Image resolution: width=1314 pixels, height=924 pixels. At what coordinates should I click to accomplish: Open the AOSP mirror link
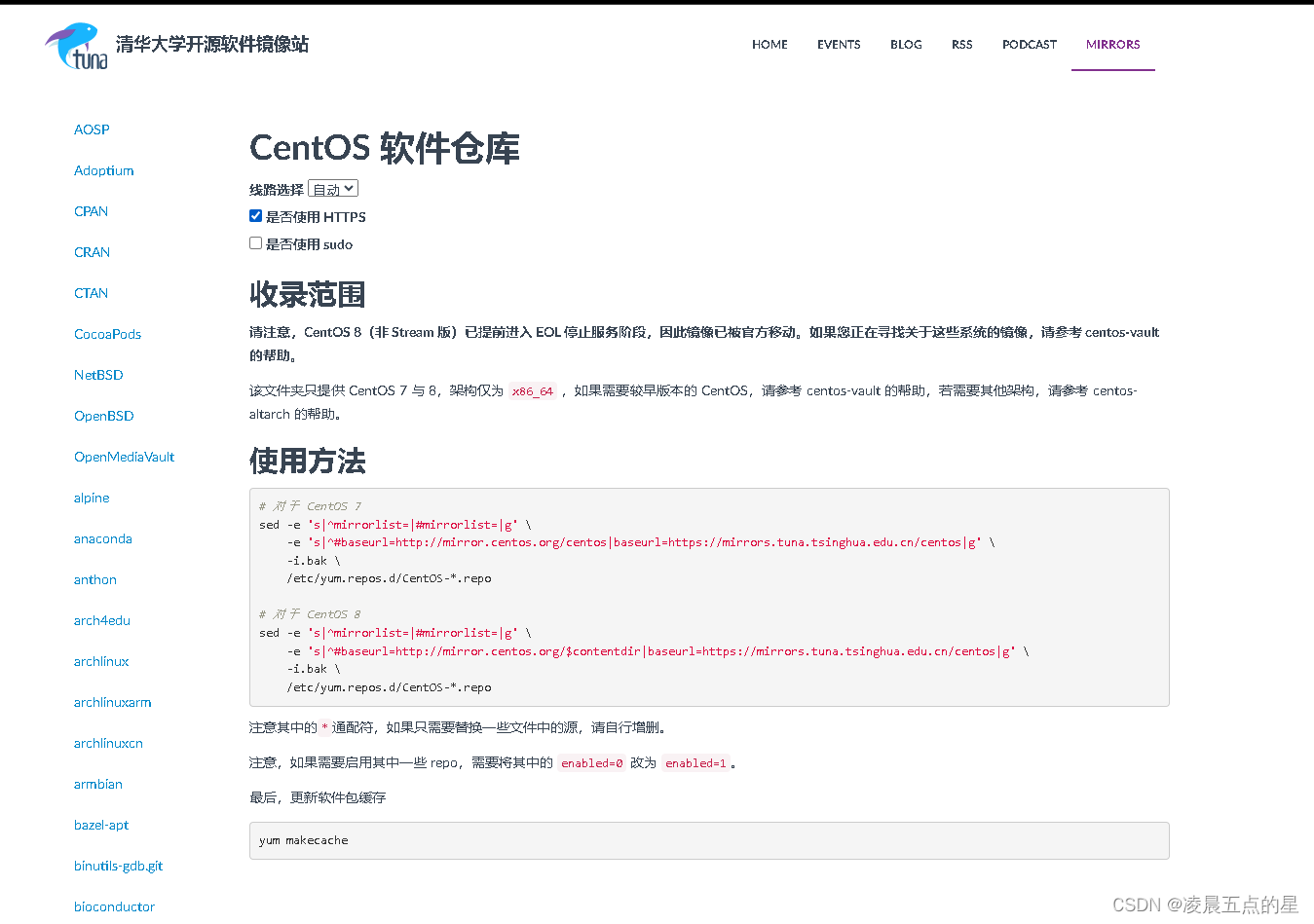pyautogui.click(x=91, y=129)
